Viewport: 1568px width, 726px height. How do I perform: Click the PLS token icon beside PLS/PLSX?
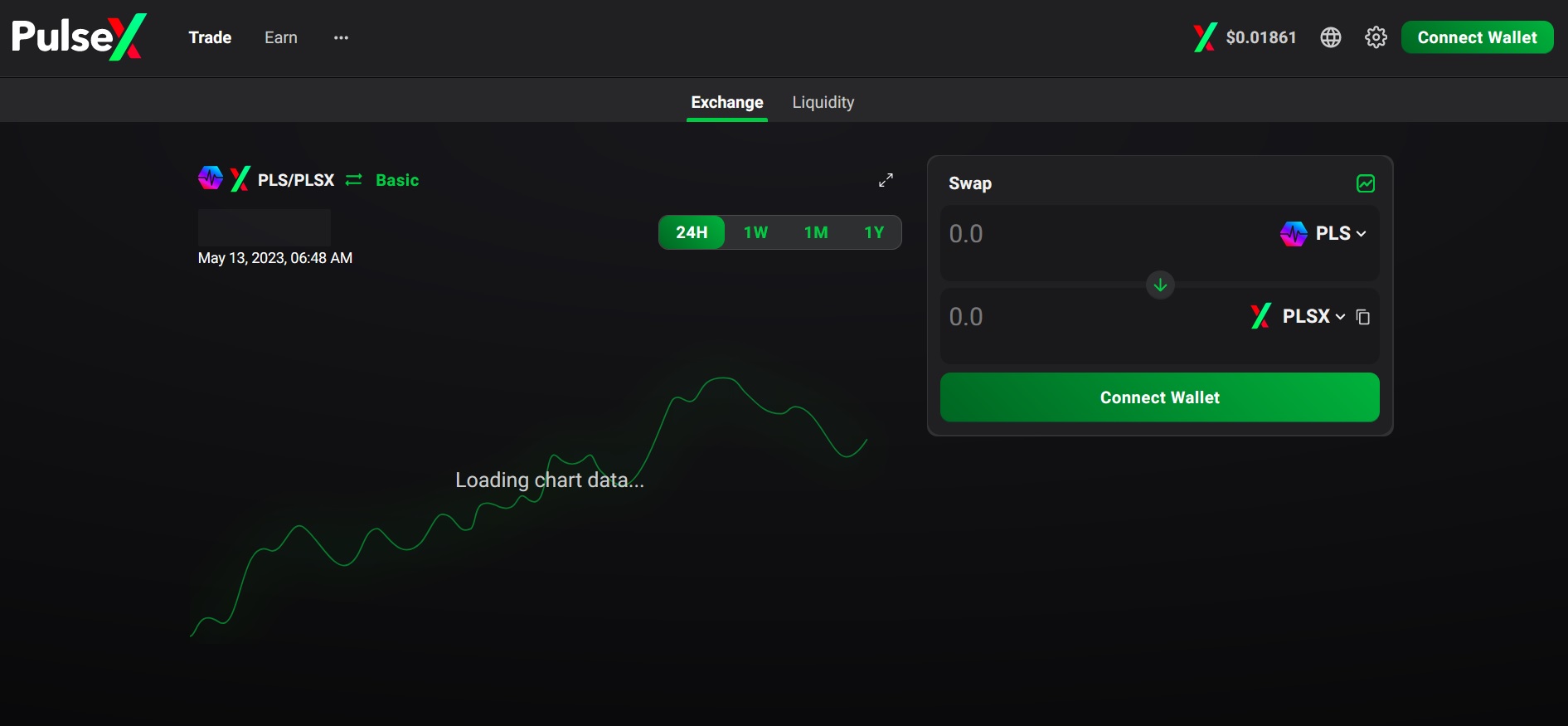click(x=211, y=178)
